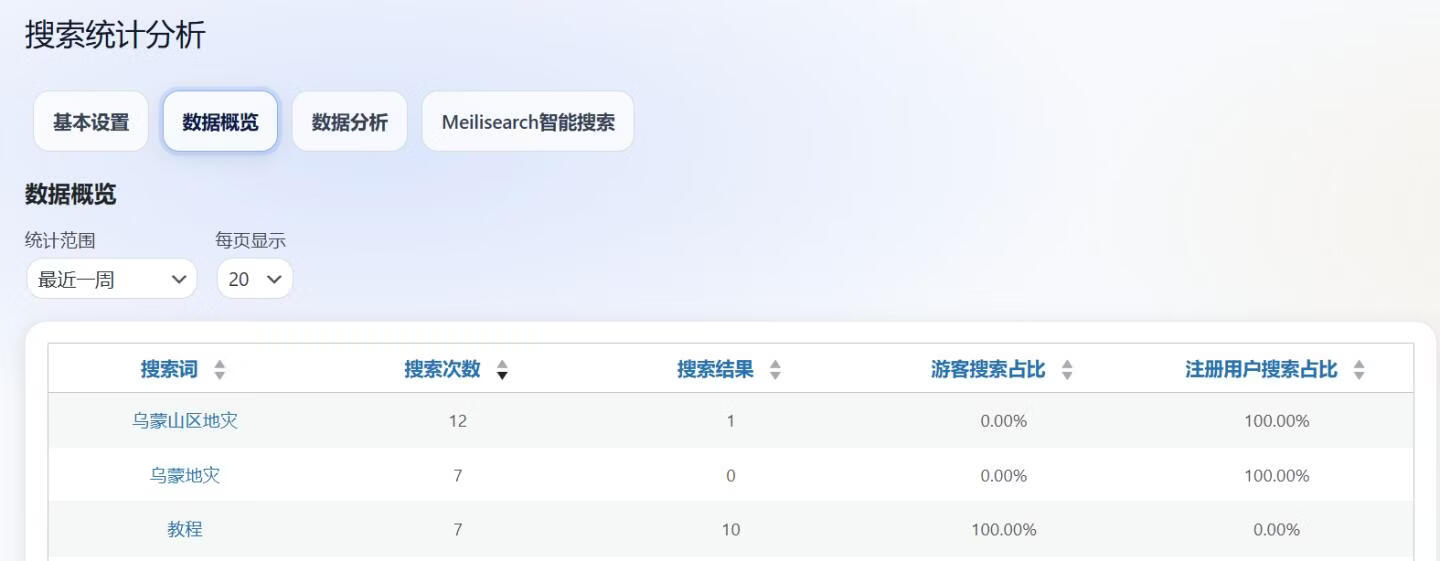The width and height of the screenshot is (1440, 561).
Task: Switch to the 数据概览 tab
Action: click(220, 122)
